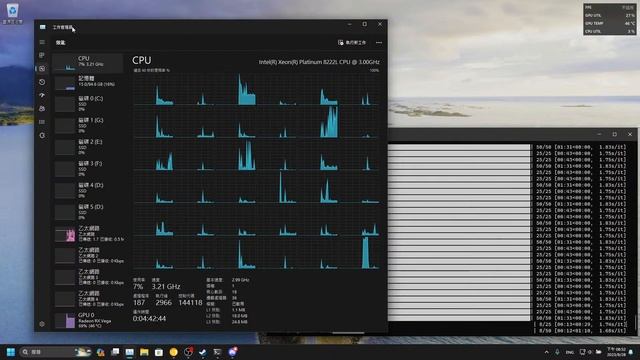Open Task Manager hamburger navigation menu
Viewport: 640px width, 360px height.
point(42,42)
